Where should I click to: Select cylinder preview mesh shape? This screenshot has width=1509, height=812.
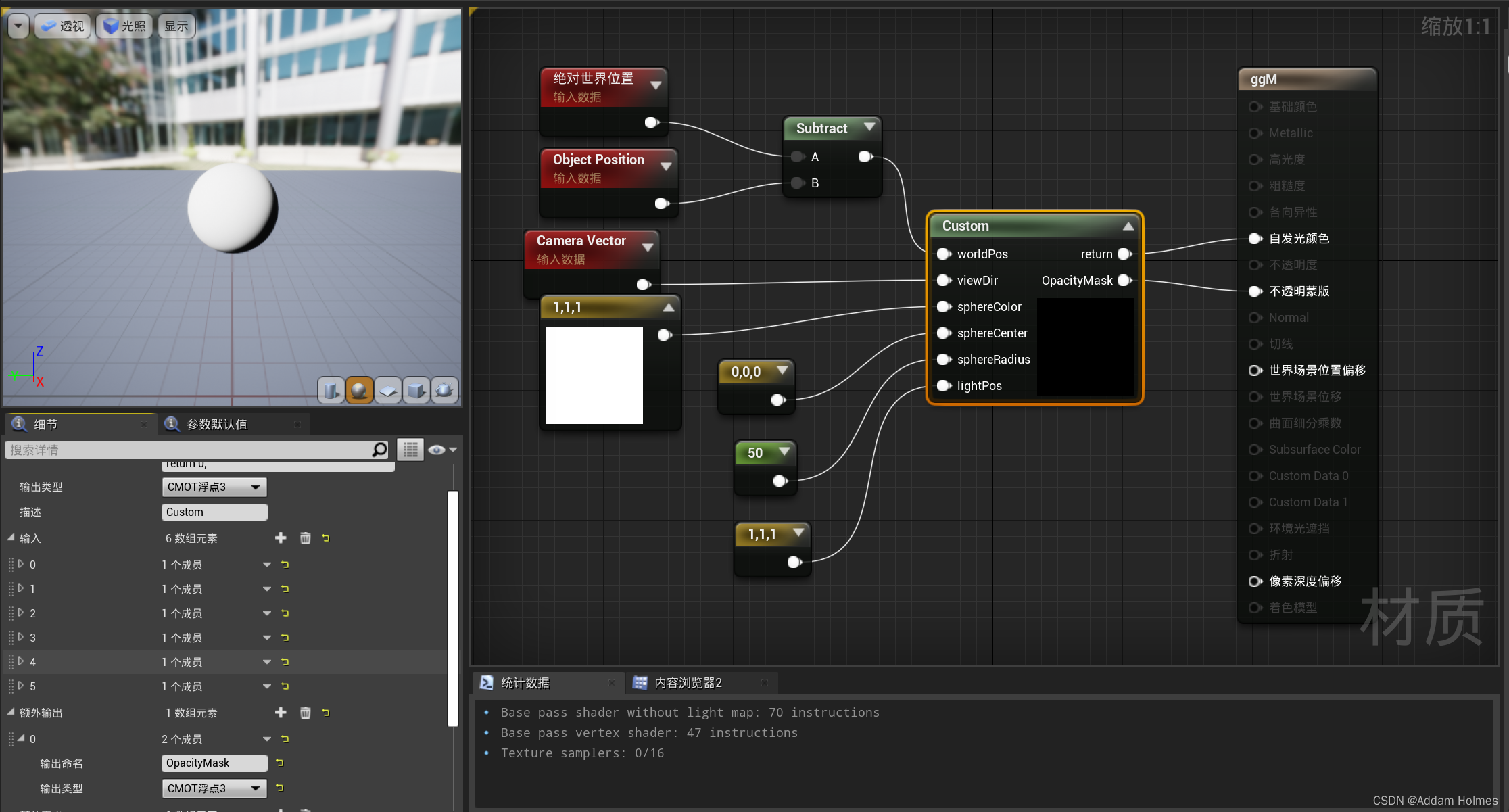(x=331, y=390)
